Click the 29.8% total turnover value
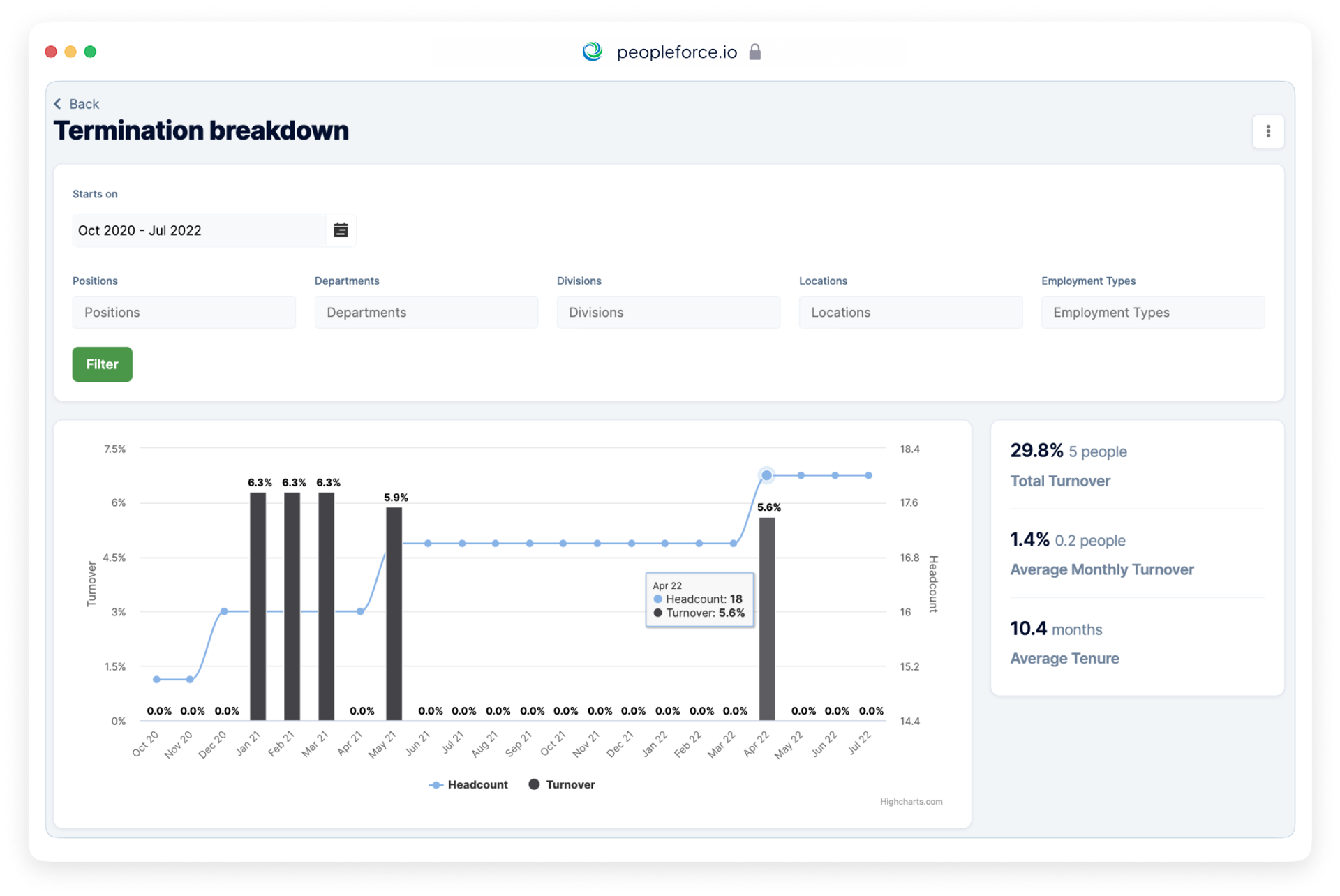Screen dimensions: 1340x896 (1036, 450)
